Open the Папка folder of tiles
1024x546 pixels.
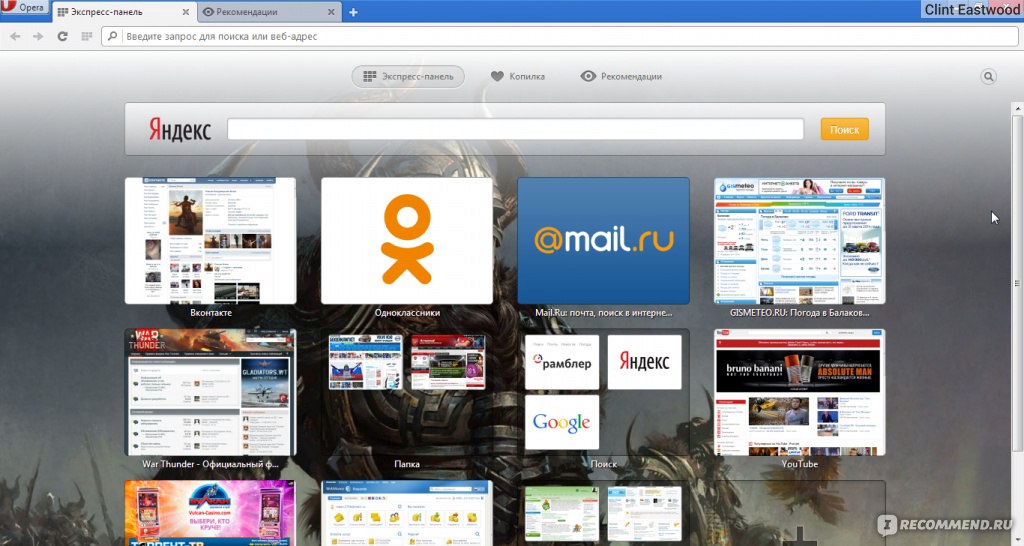click(407, 392)
